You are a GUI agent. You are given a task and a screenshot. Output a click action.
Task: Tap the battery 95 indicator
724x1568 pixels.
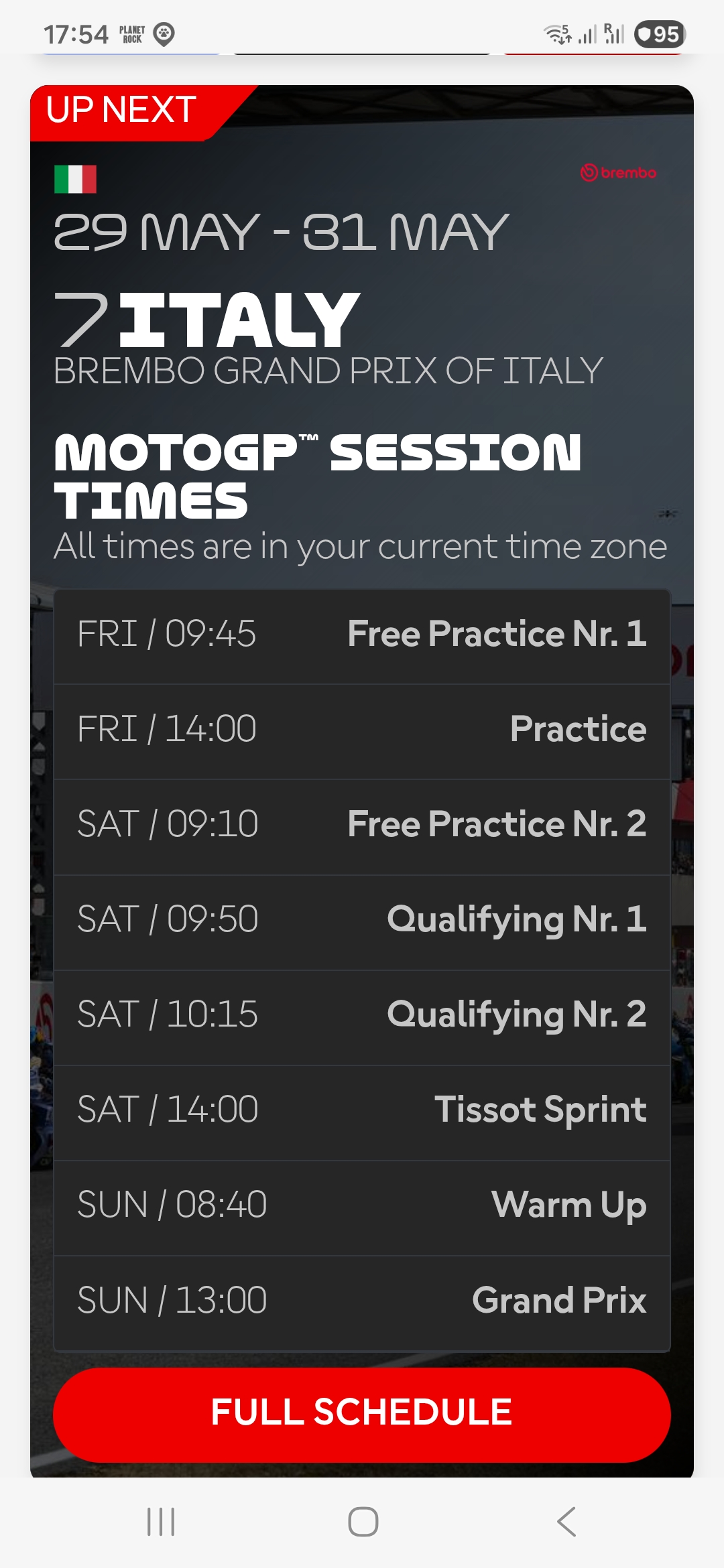660,34
